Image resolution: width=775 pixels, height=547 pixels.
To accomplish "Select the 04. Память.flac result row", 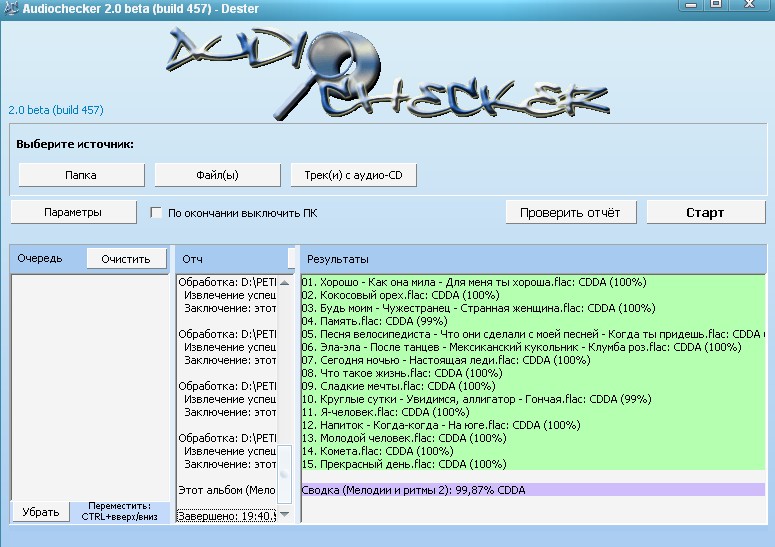I will pos(450,321).
